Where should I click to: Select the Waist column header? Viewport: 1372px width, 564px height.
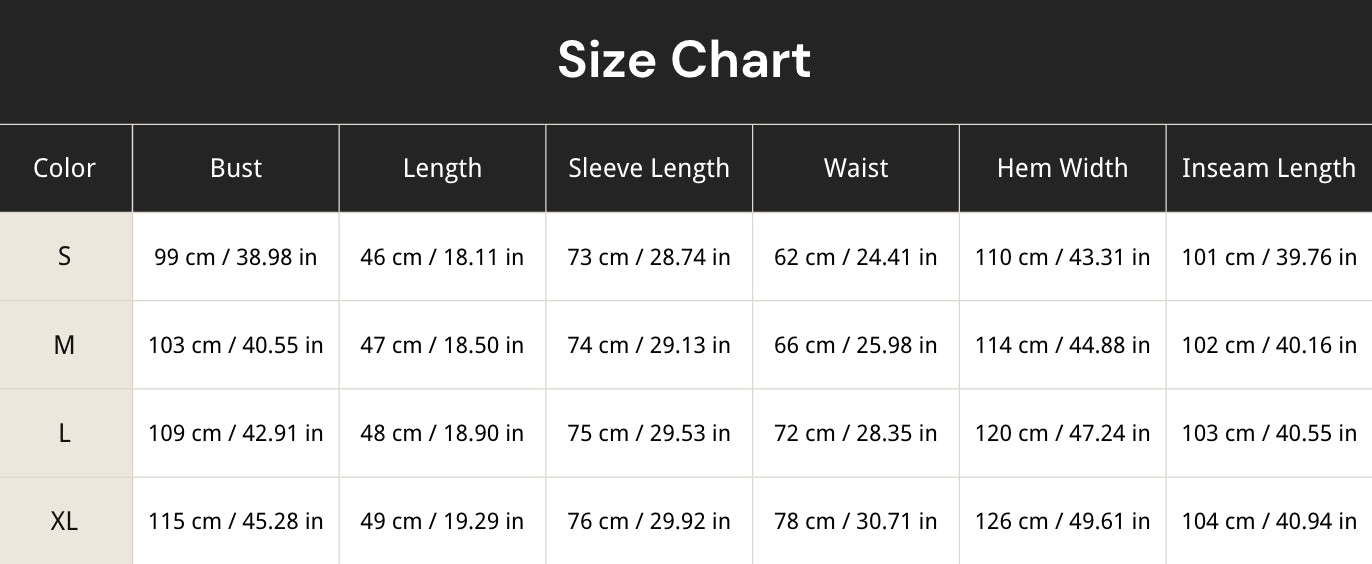(856, 168)
